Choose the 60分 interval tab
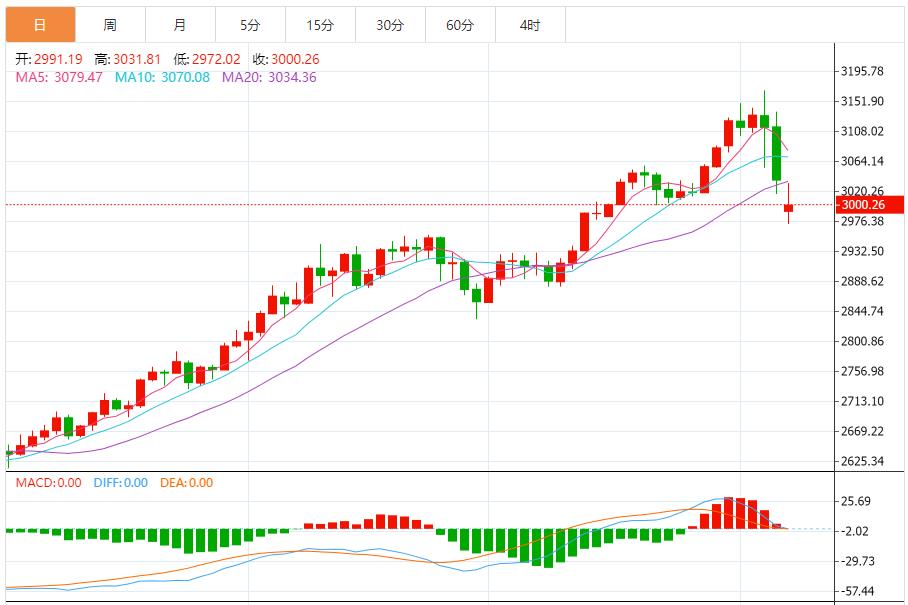The image size is (908, 605). click(460, 25)
